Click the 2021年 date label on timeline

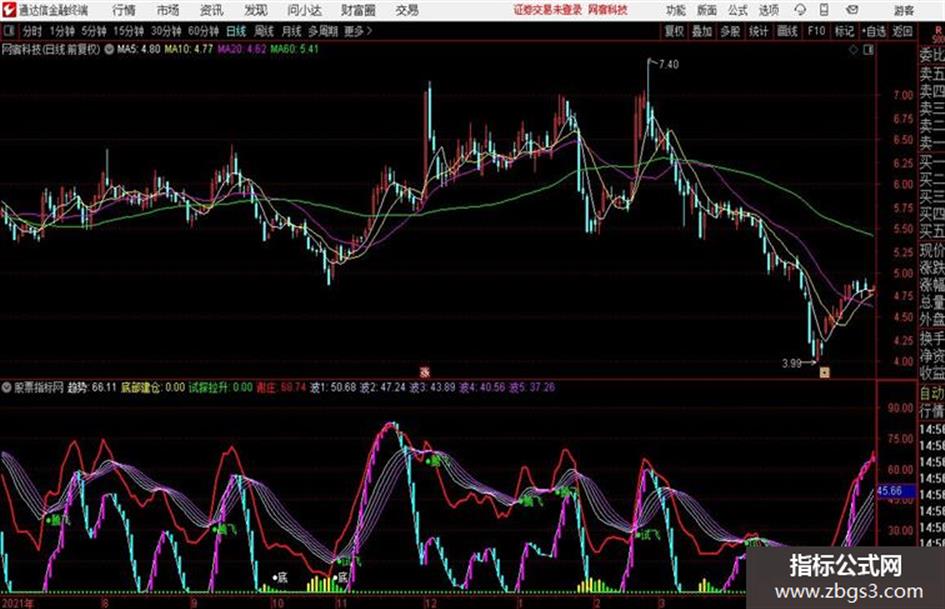tap(19, 603)
